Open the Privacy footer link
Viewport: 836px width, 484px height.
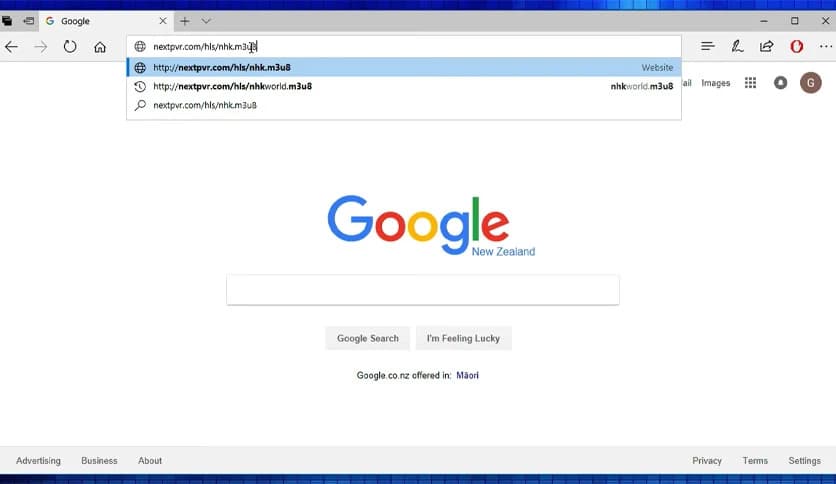[707, 461]
